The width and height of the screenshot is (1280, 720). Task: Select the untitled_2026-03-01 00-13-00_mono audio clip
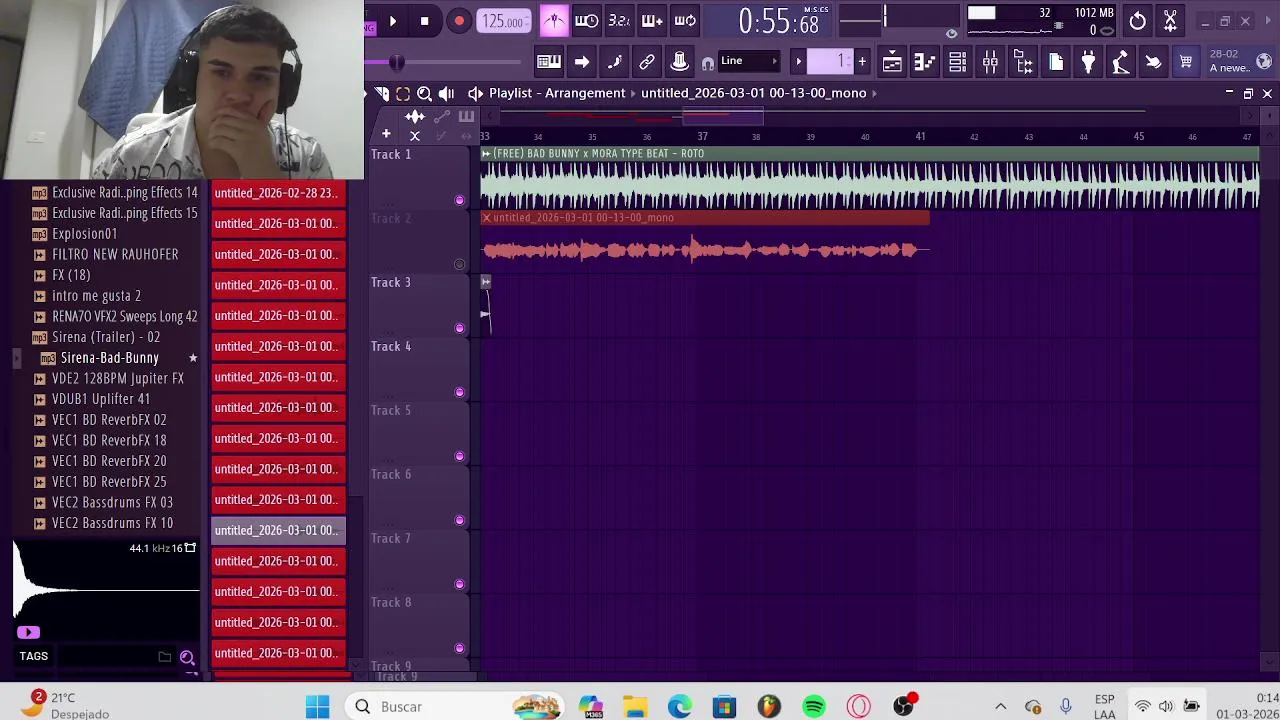[x=705, y=240]
